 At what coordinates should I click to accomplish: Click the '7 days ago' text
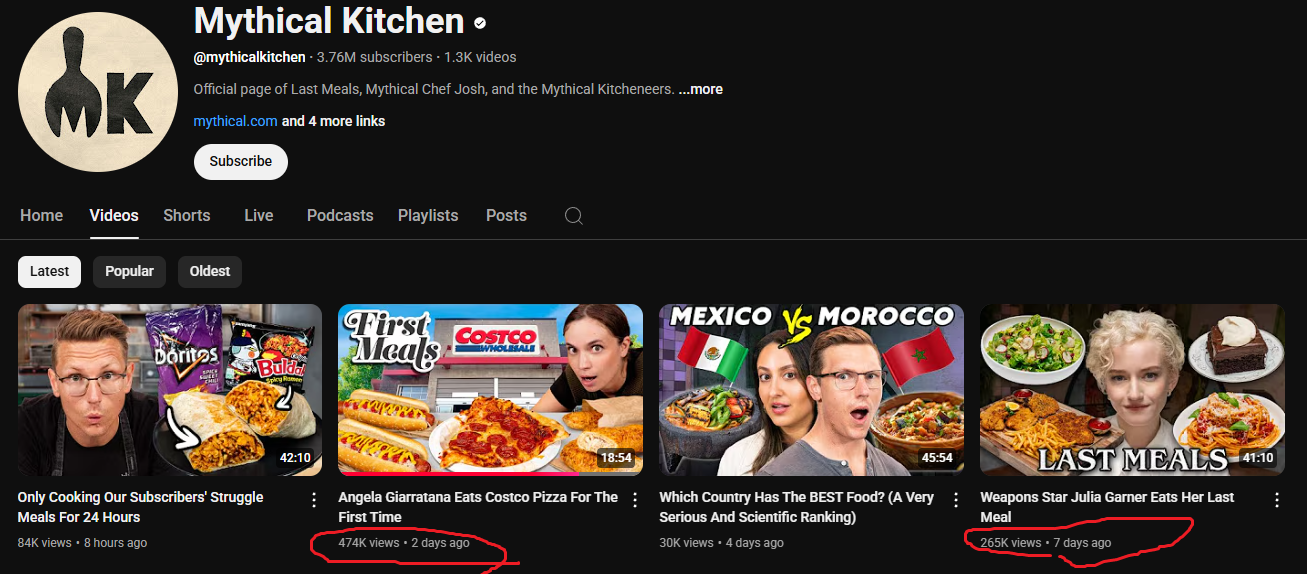pyautogui.click(x=1082, y=543)
